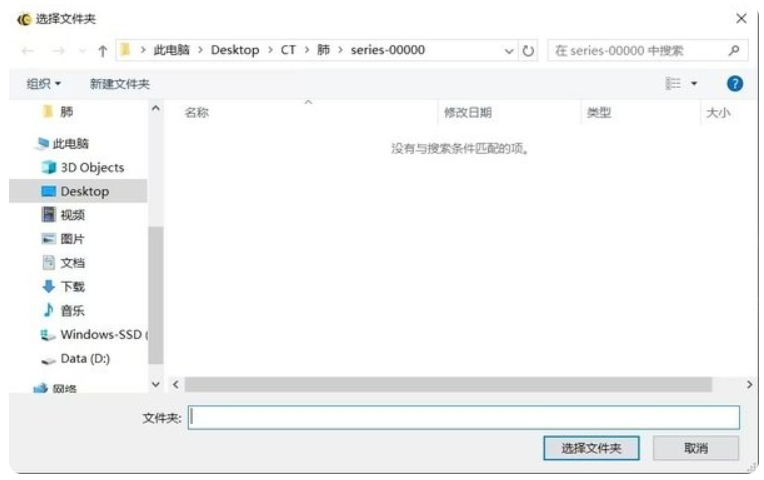Click the folder icon in address bar
This screenshot has width=764, height=480.
(x=126, y=50)
